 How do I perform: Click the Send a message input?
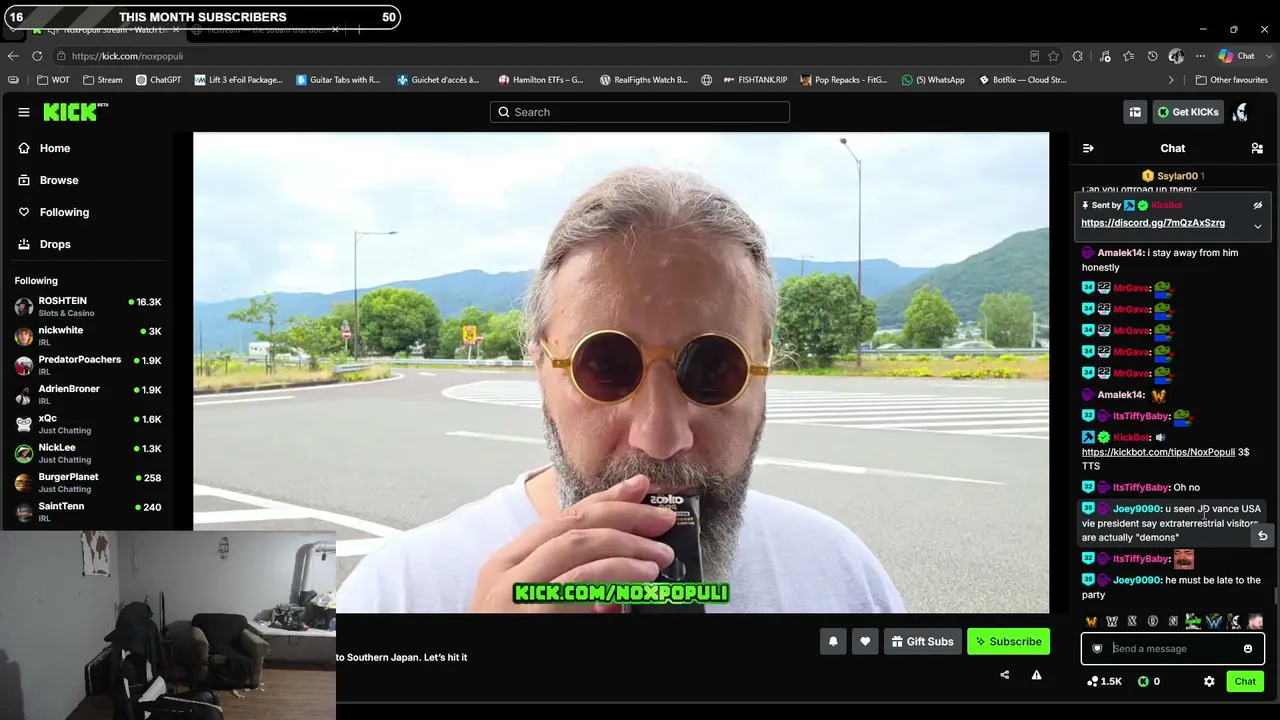click(x=1173, y=649)
